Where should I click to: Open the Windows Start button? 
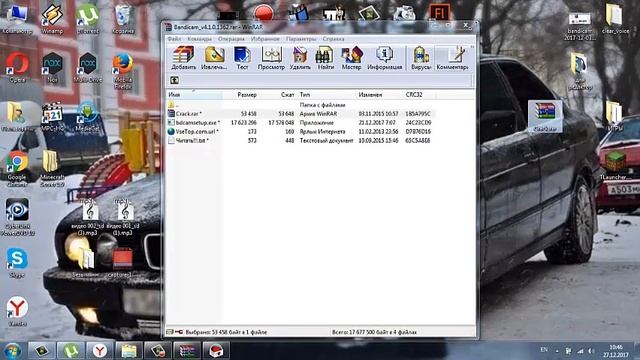pyautogui.click(x=12, y=351)
